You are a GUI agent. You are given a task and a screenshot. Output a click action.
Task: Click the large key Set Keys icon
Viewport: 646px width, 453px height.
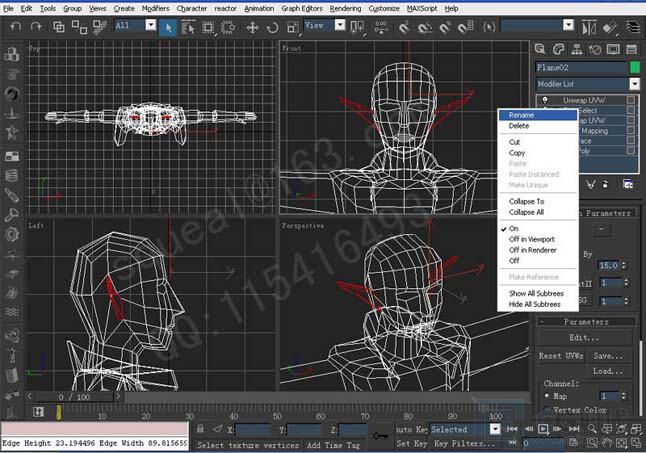click(381, 435)
